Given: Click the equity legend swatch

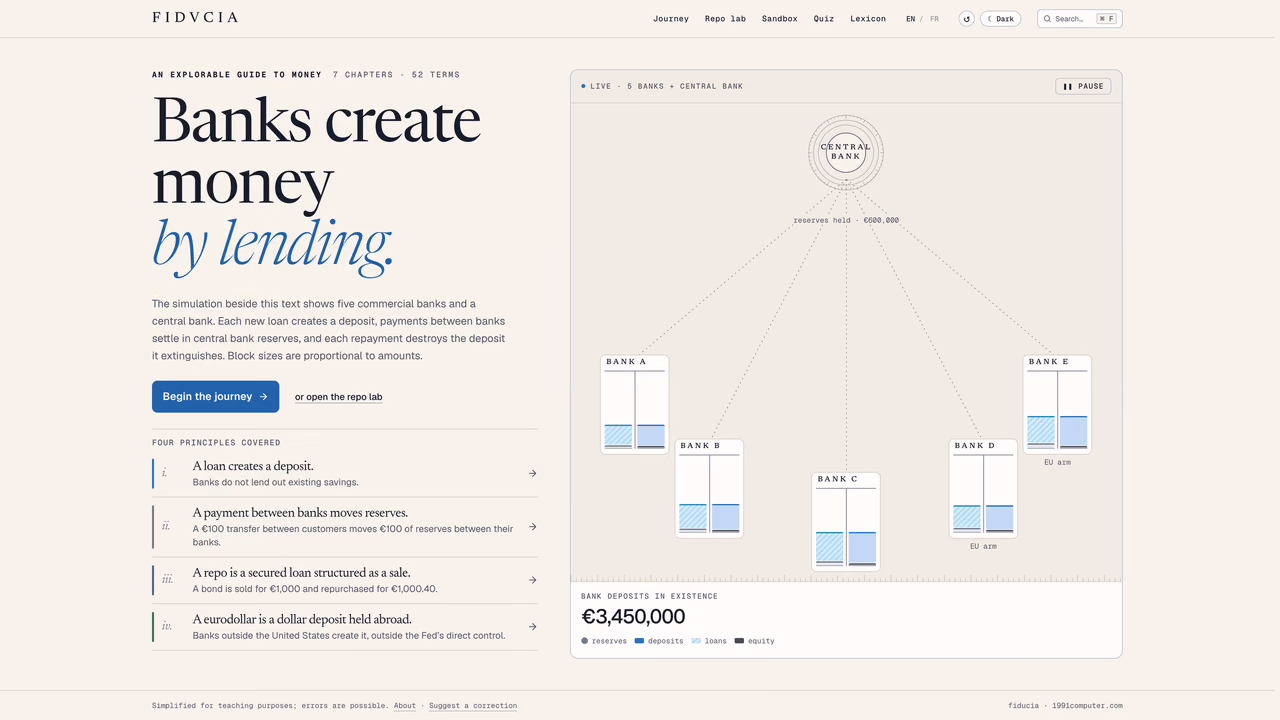Looking at the screenshot, I should (x=740, y=641).
